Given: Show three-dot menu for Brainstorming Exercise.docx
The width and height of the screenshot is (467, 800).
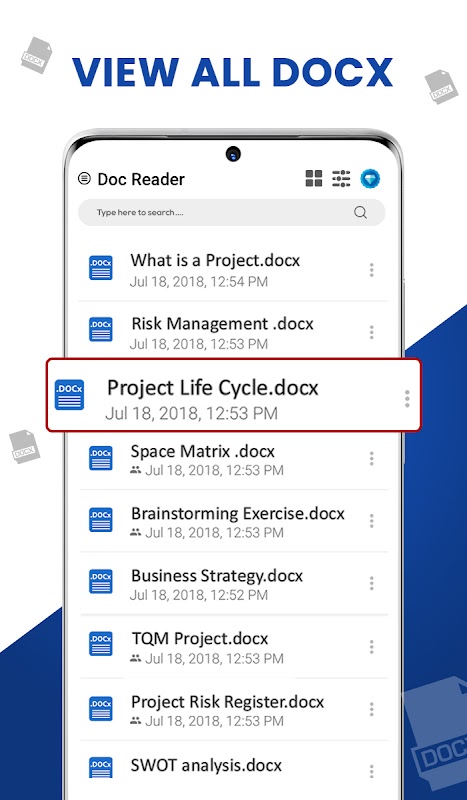Looking at the screenshot, I should coord(372,521).
